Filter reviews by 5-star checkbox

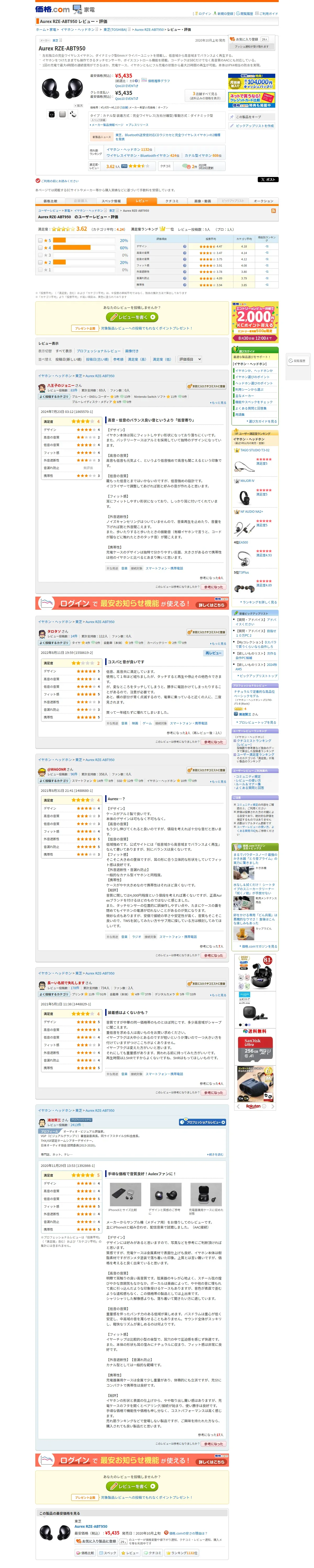click(40, 240)
